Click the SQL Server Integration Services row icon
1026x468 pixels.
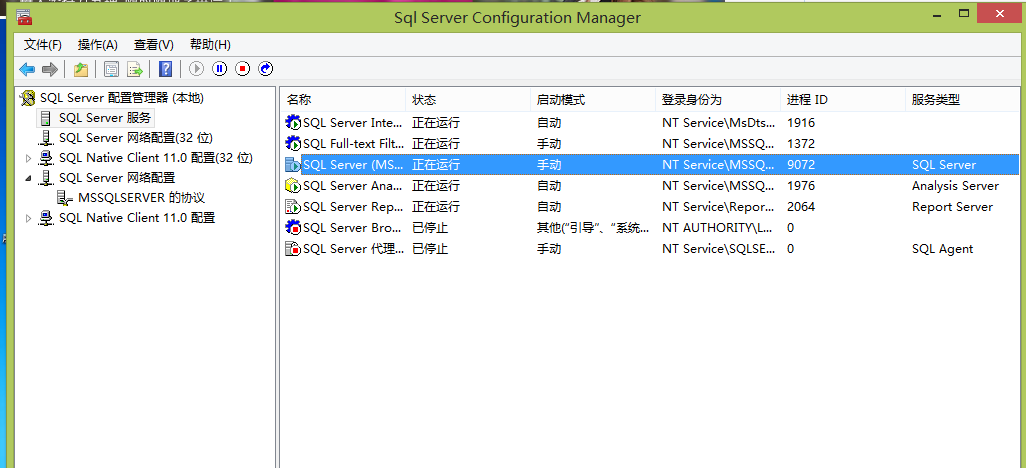click(x=292, y=123)
